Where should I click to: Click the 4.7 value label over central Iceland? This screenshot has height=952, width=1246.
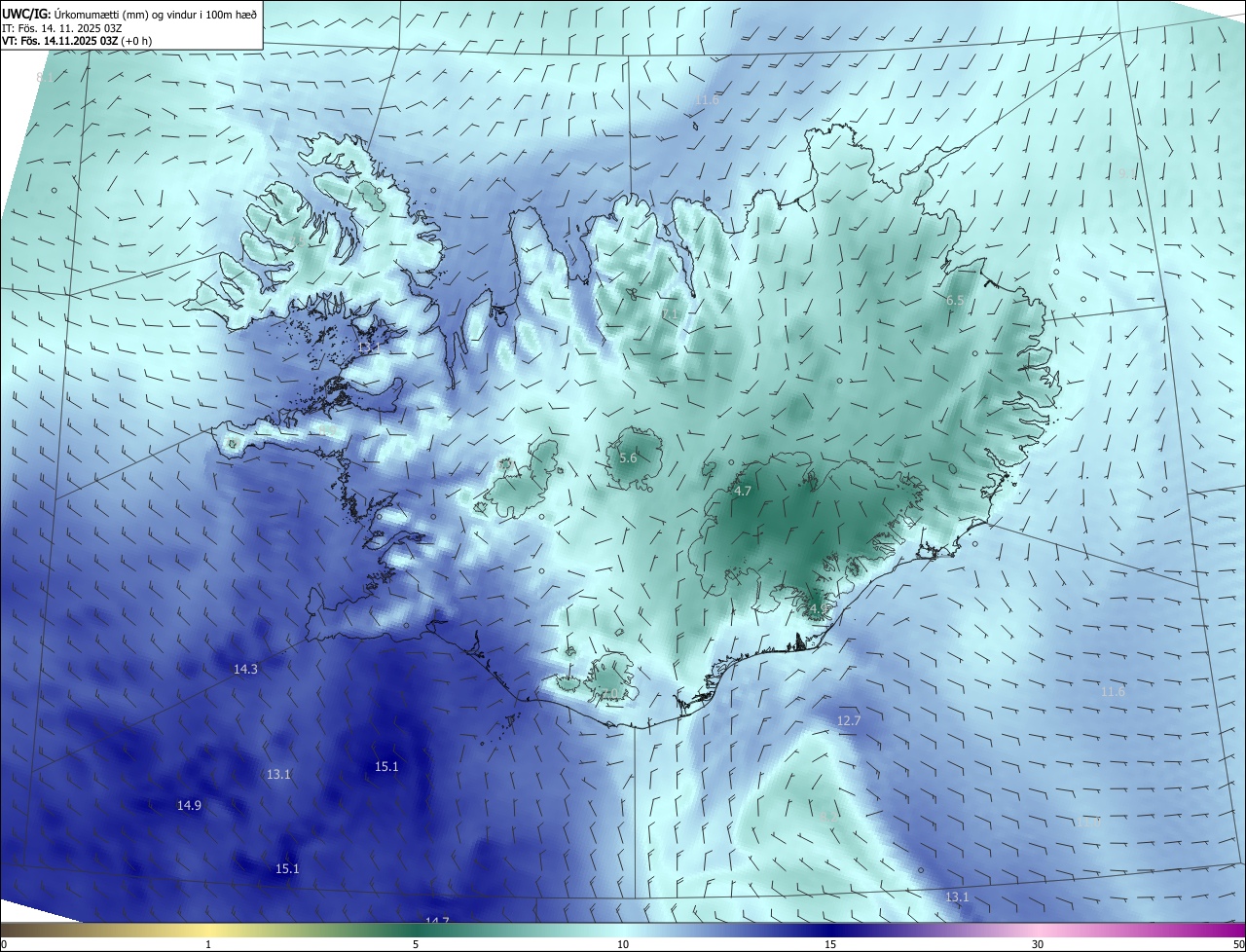pos(743,491)
